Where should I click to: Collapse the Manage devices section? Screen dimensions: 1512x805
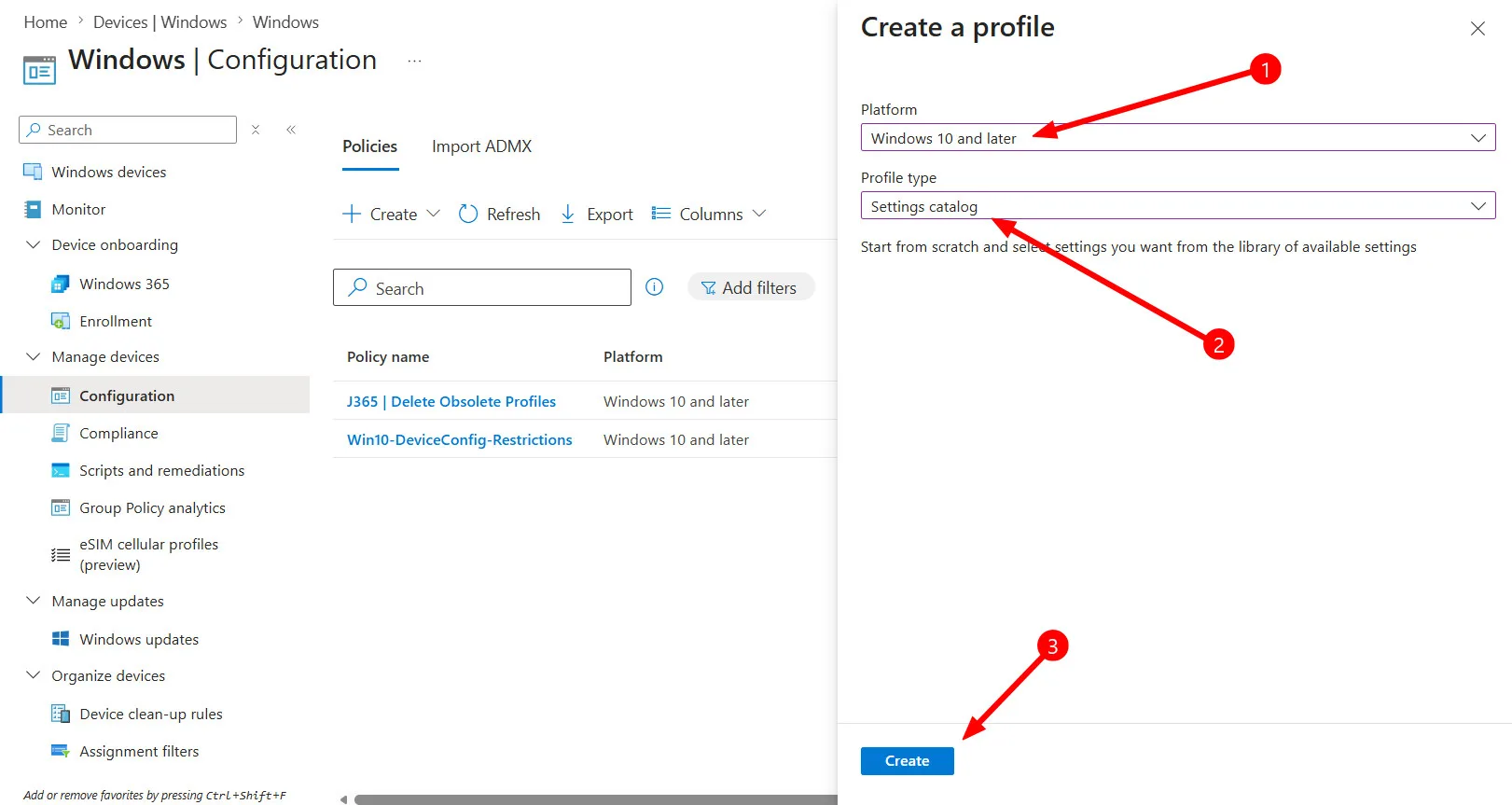click(x=34, y=356)
